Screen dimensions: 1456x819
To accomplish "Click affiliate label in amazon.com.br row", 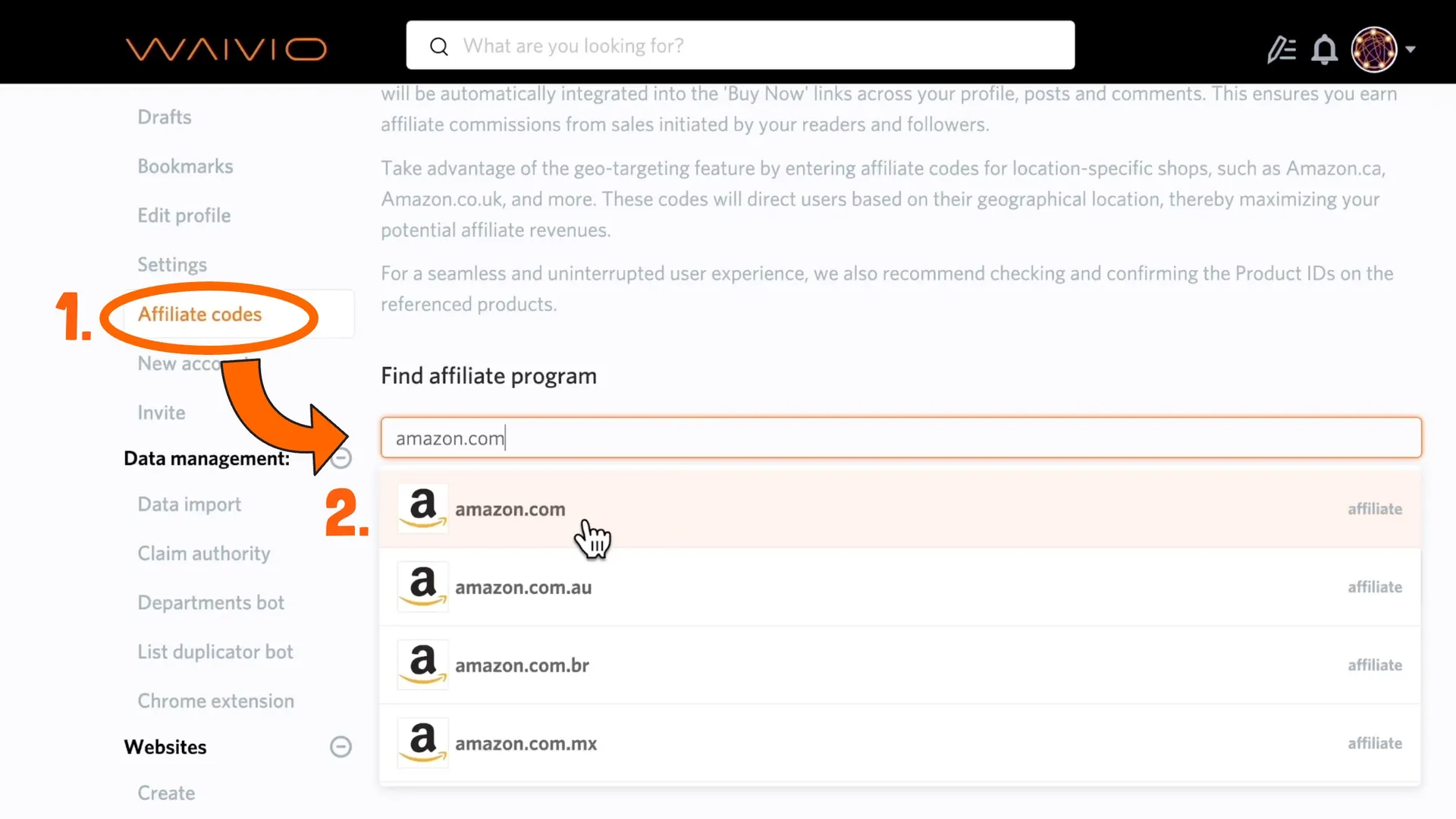I will pos(1375,665).
